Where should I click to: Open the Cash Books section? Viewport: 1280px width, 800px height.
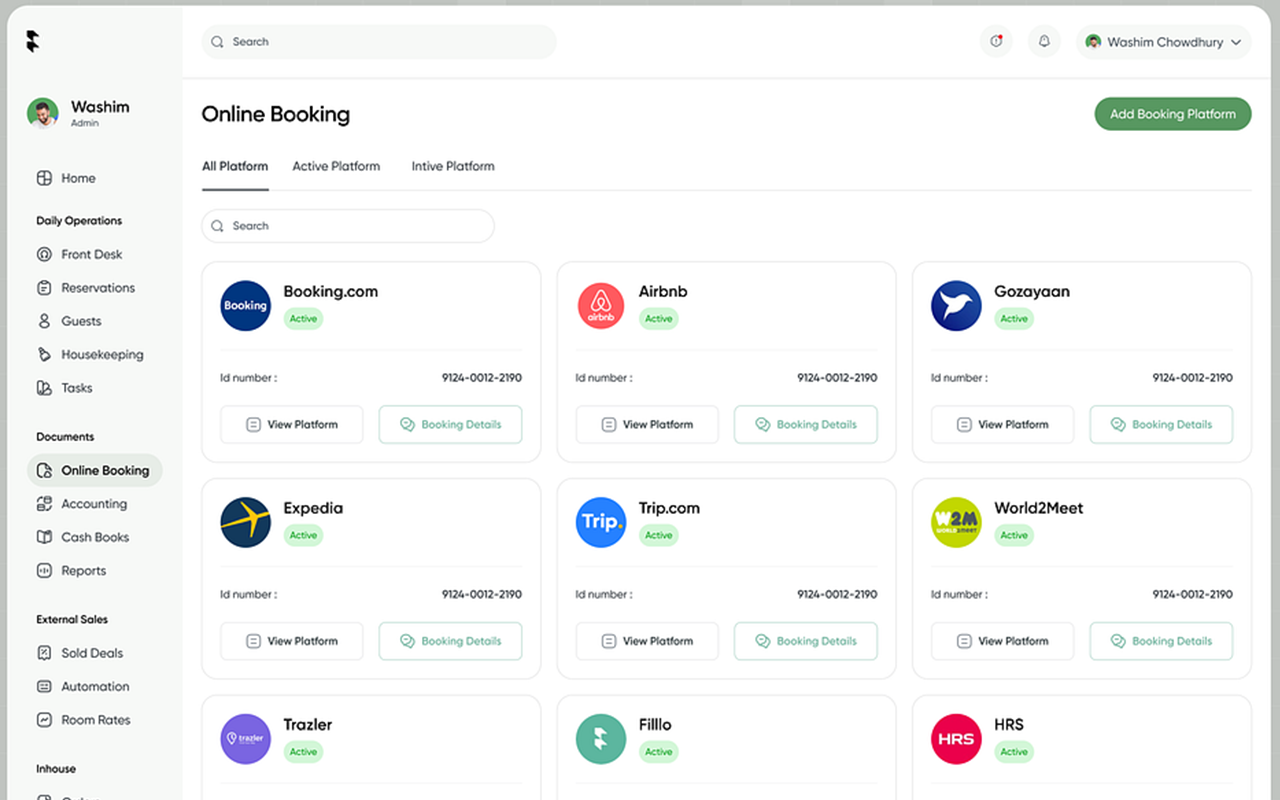(44, 537)
